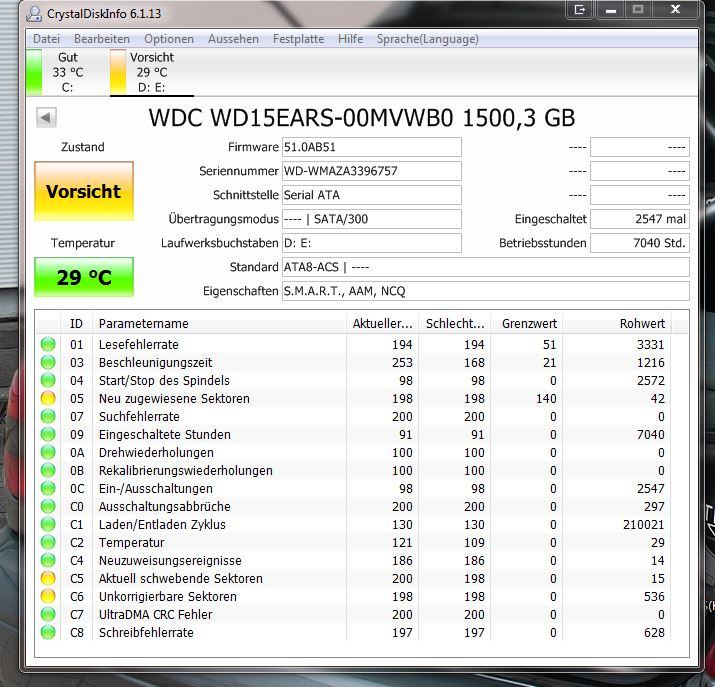
Task: Select the Schreibfehlerrate row text
Action: pyautogui.click(x=146, y=633)
